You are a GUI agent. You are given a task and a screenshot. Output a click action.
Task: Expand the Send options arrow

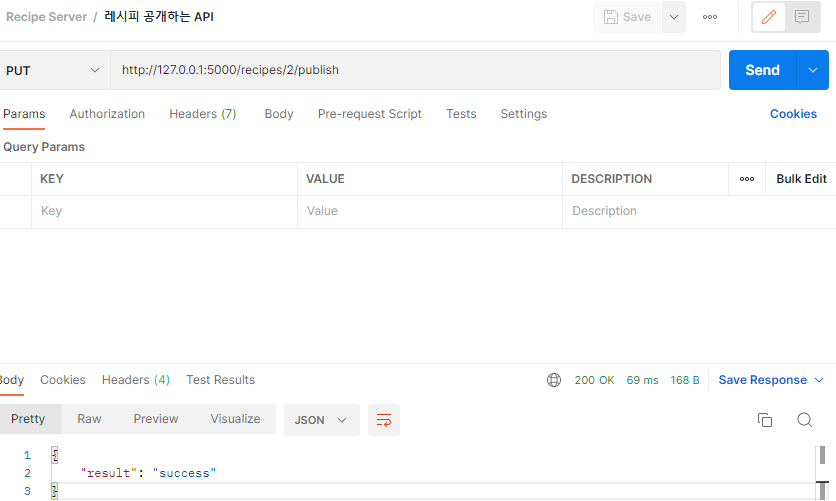point(813,70)
